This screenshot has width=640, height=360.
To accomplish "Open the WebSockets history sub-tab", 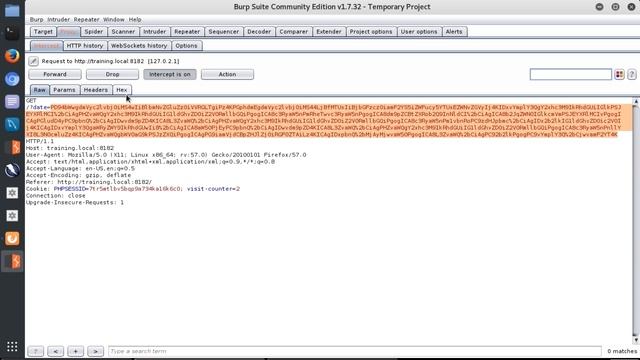I will tap(139, 46).
